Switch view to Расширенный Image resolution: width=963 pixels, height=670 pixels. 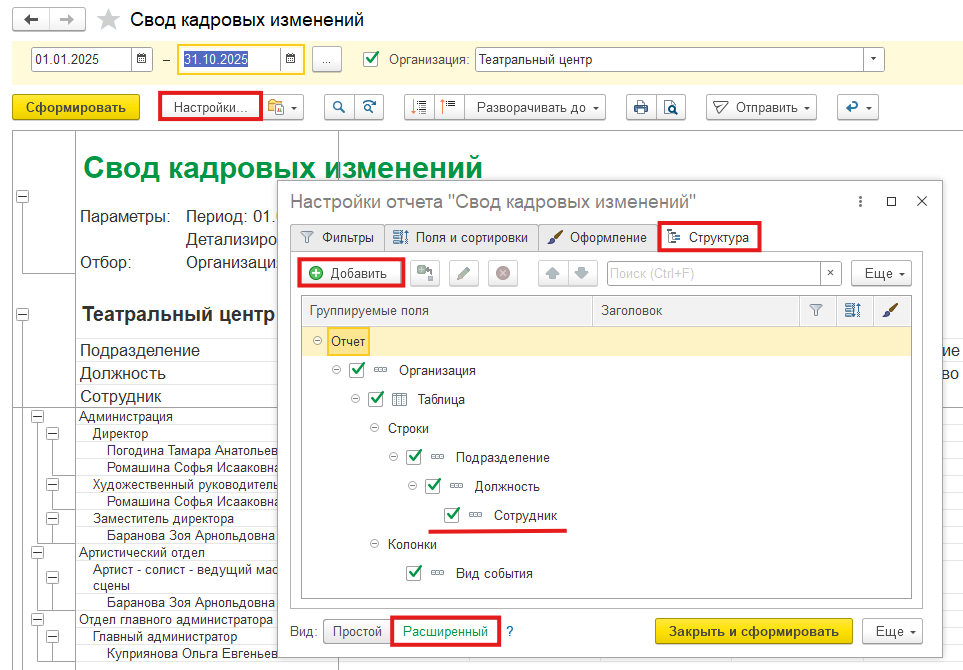tap(445, 631)
